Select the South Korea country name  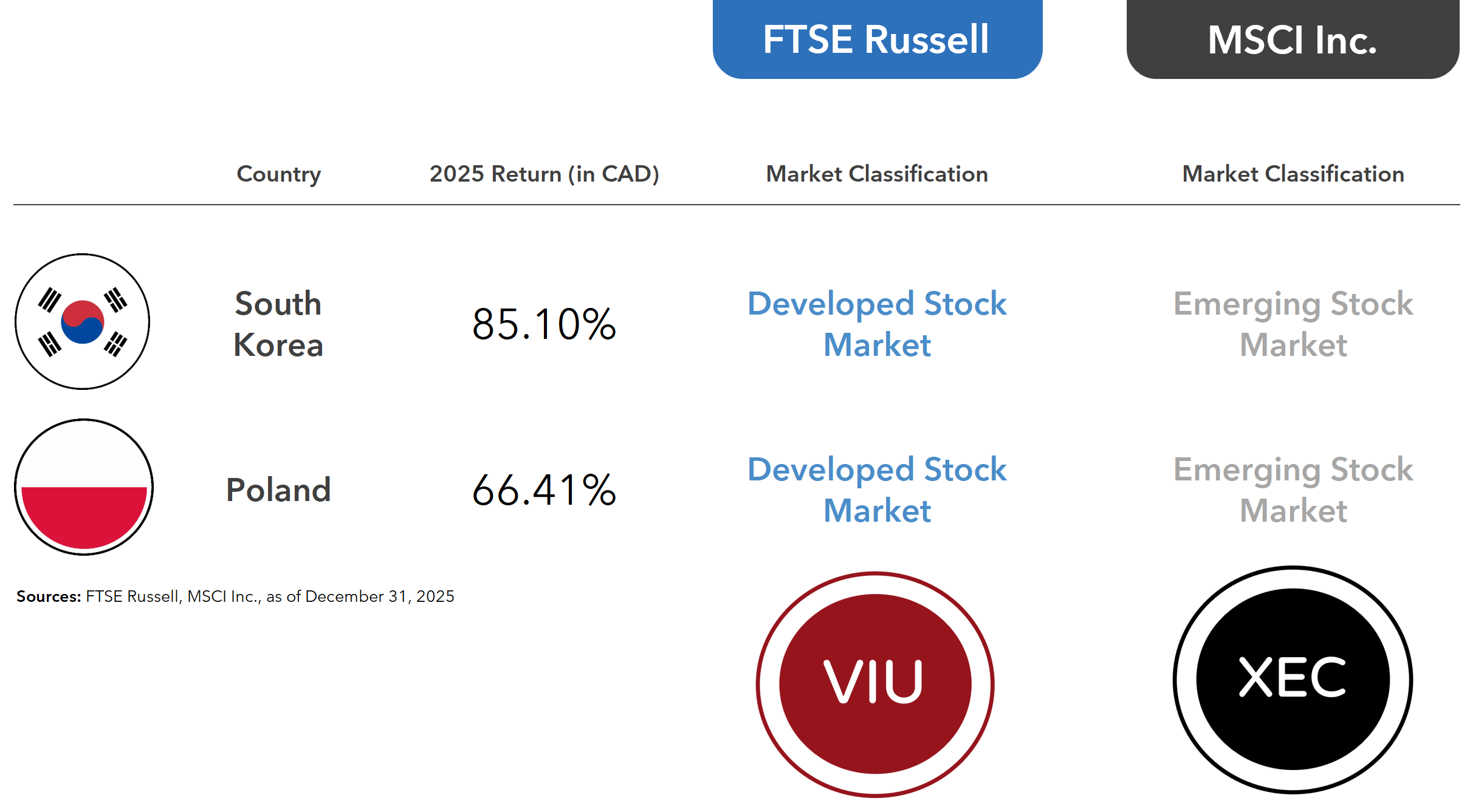pos(278,324)
